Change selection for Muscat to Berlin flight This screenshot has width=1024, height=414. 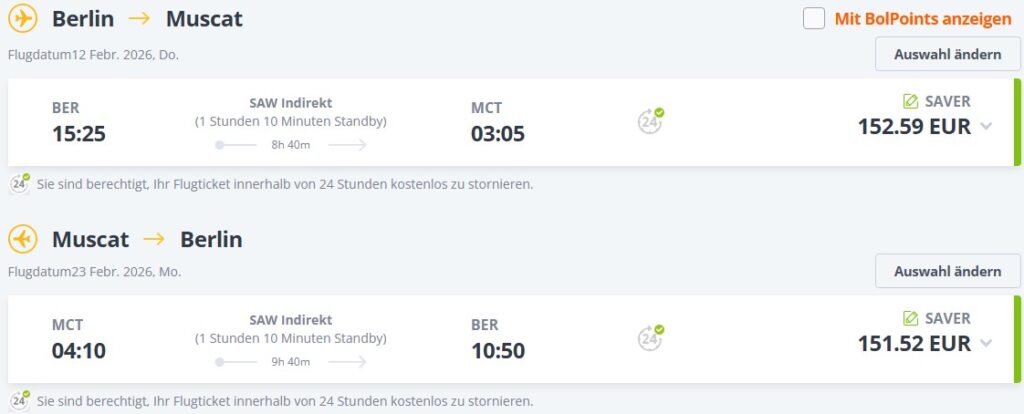click(948, 271)
